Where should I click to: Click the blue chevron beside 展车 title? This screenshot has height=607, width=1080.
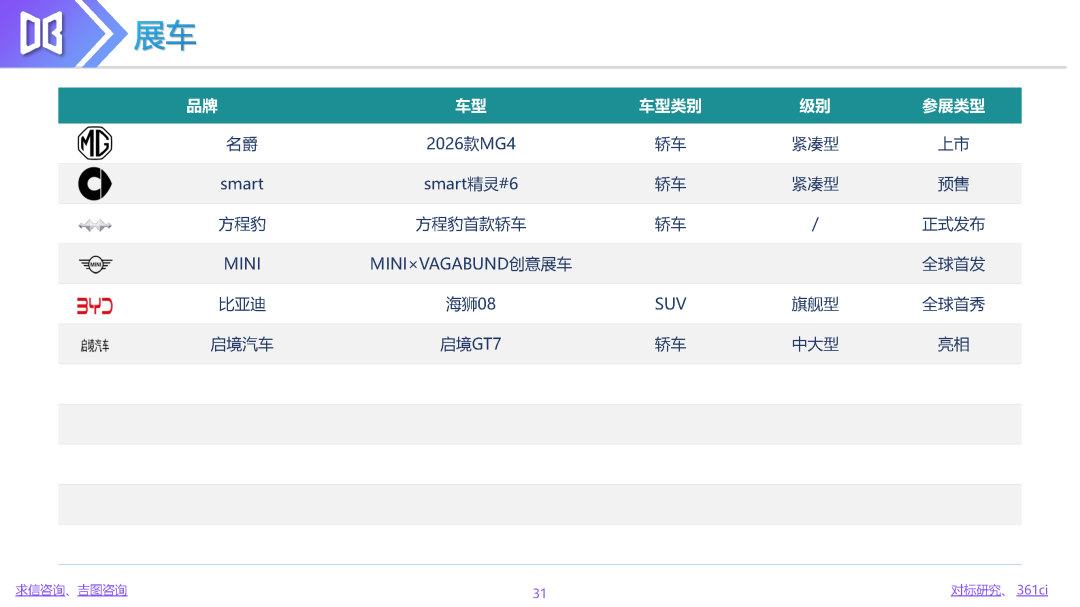pyautogui.click(x=102, y=33)
